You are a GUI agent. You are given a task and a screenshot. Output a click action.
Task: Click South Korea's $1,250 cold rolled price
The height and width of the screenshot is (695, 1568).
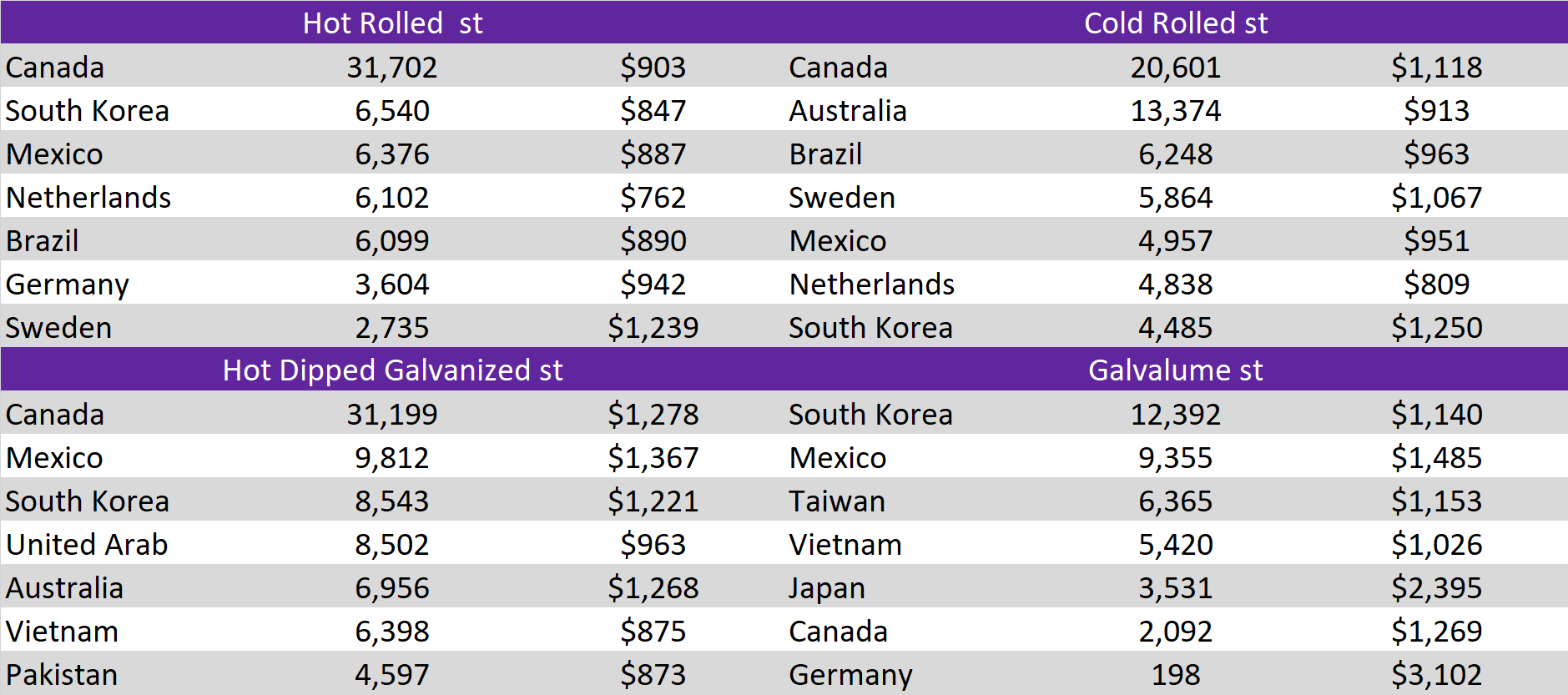tap(1436, 327)
